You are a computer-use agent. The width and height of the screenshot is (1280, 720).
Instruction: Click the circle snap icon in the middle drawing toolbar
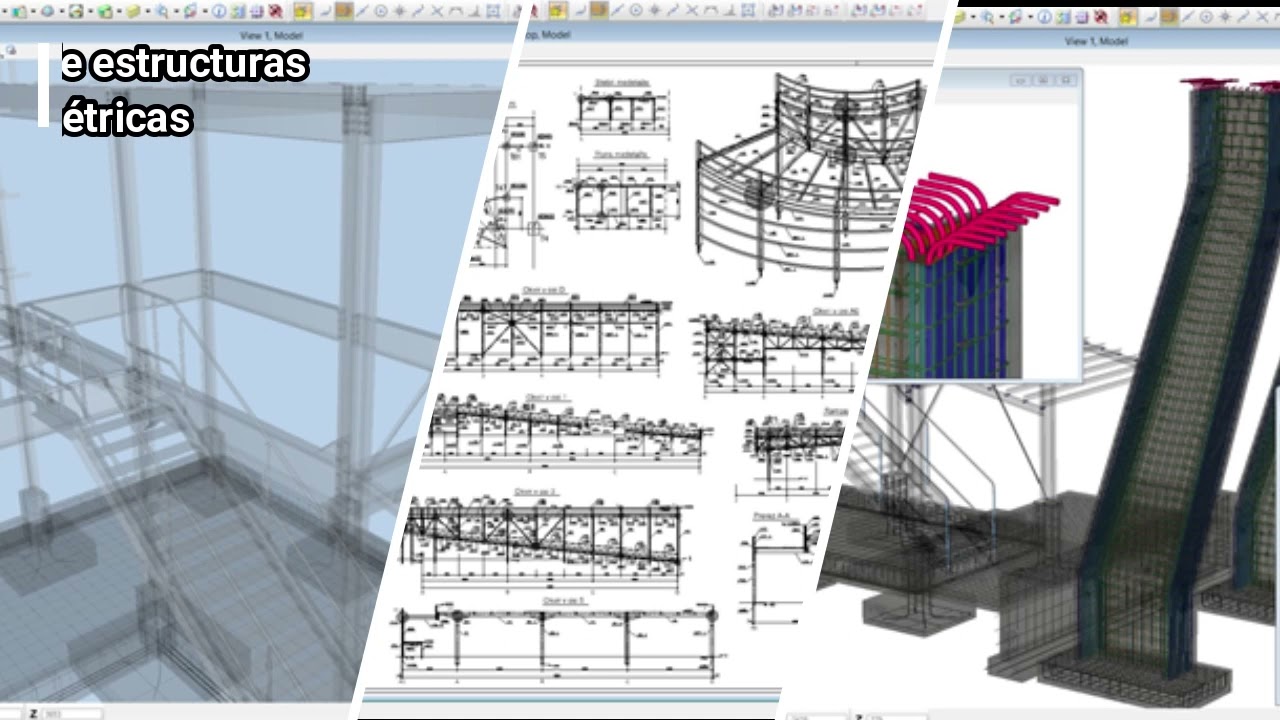tap(636, 11)
